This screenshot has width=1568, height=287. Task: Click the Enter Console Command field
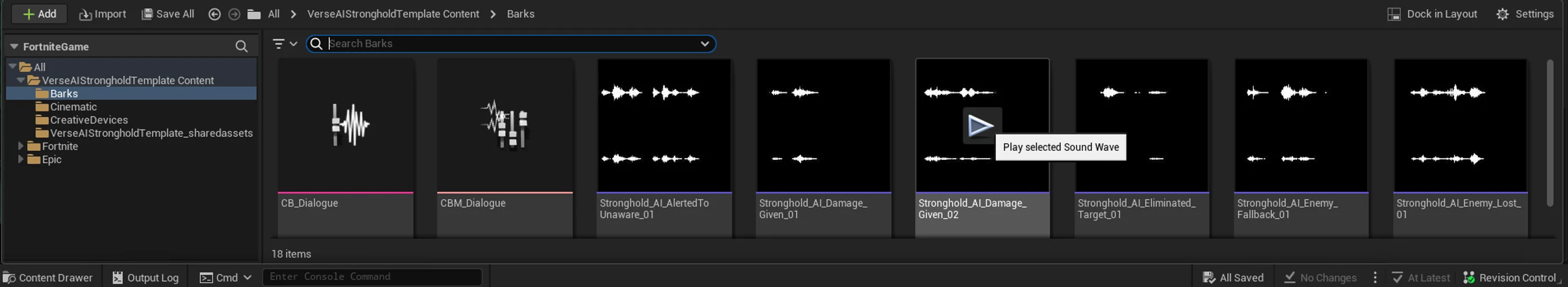372,277
